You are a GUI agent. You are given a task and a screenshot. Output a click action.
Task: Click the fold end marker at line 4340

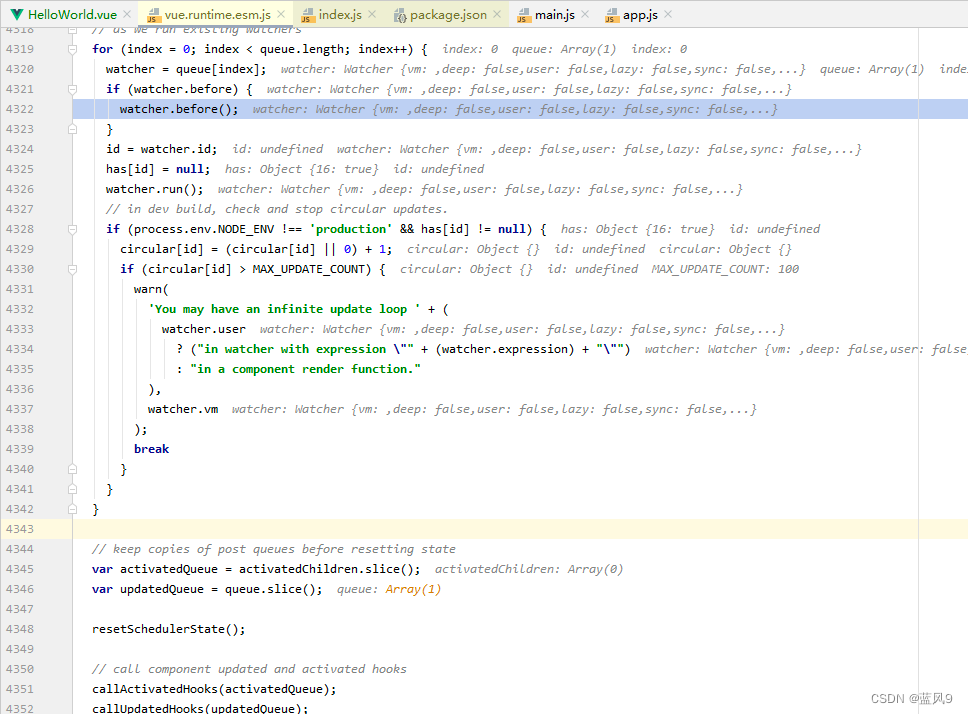point(70,468)
